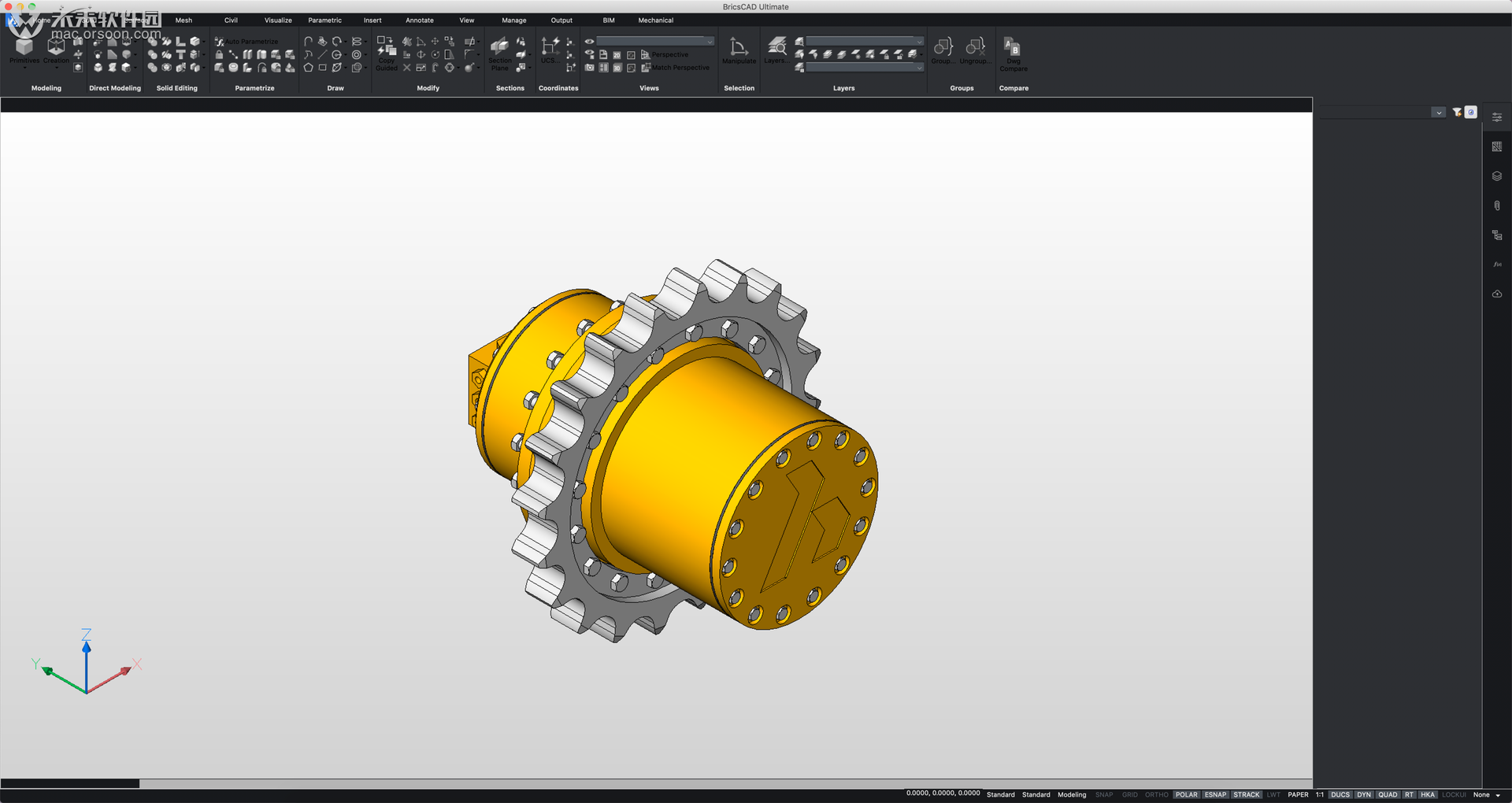Click the polygon tool in Draw panel
This screenshot has width=1512, height=803.
308,68
